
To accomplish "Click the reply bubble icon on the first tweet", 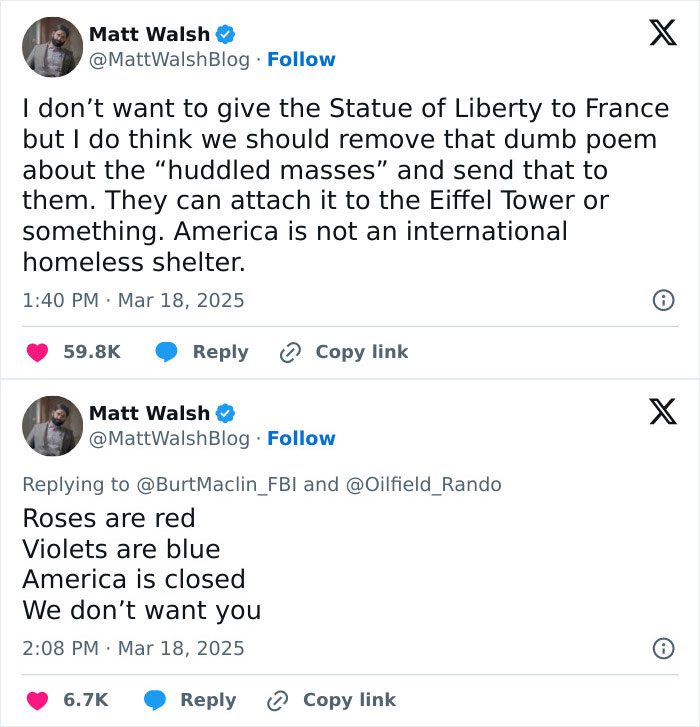I will coord(166,352).
